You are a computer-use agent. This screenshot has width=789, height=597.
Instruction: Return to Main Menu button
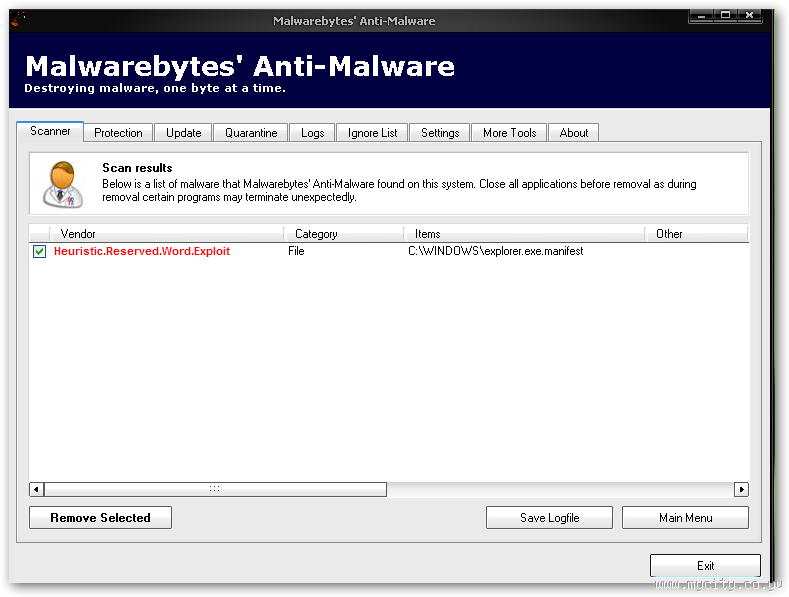click(685, 517)
